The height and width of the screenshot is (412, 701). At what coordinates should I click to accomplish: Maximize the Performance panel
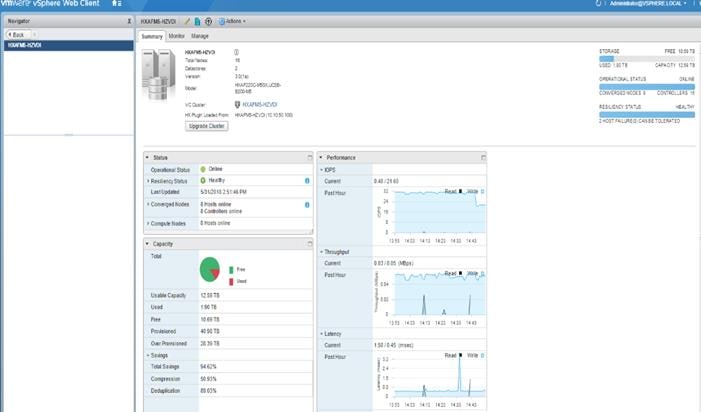pyautogui.click(x=483, y=157)
